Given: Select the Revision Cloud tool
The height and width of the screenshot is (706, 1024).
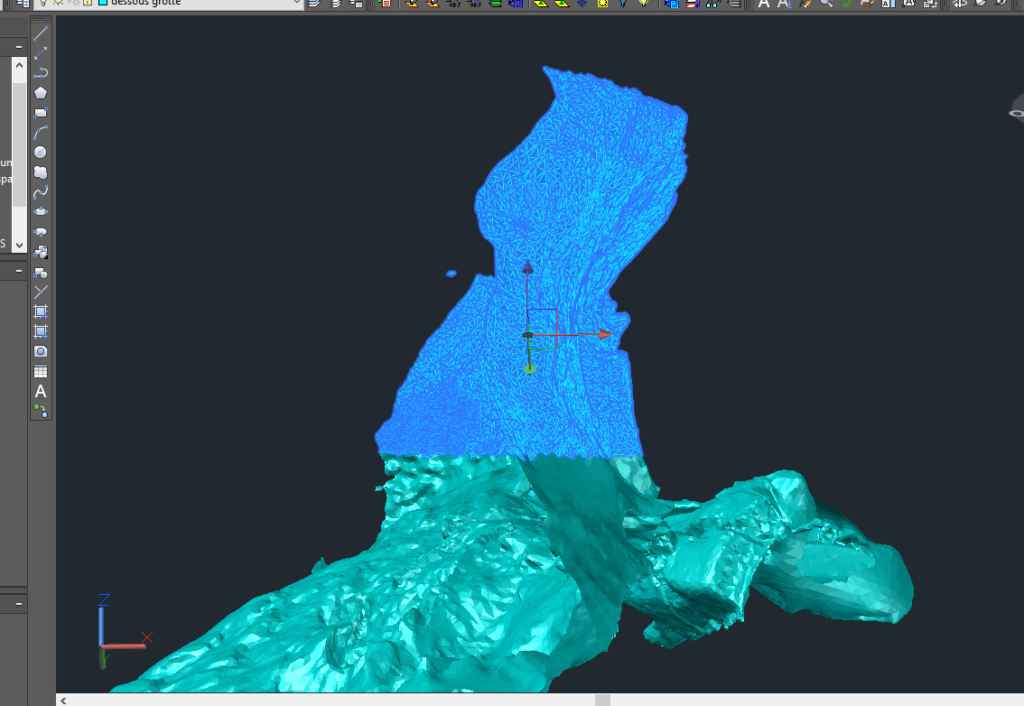Looking at the screenshot, I should (x=41, y=172).
